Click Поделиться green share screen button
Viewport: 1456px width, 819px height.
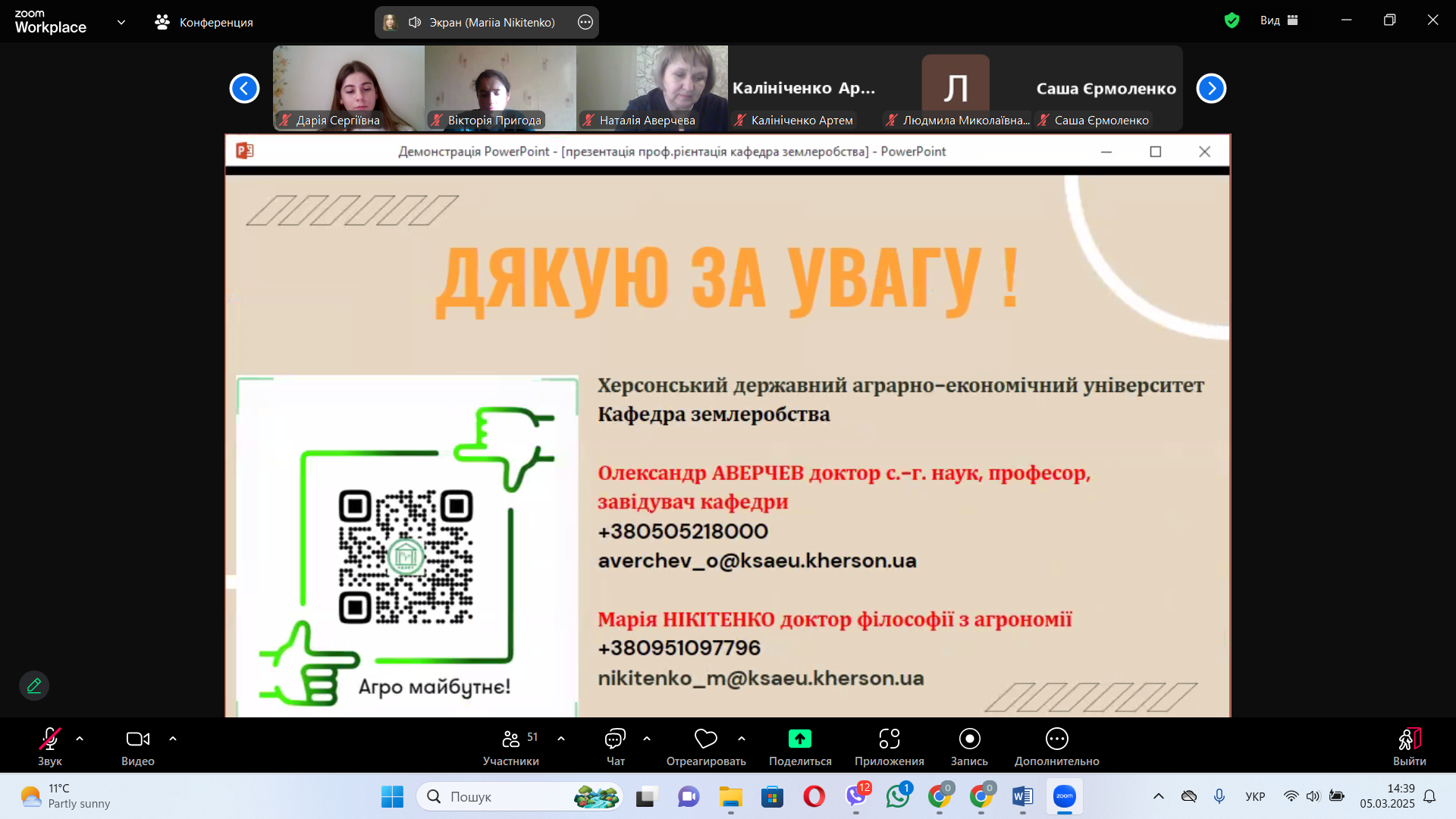[x=800, y=746]
